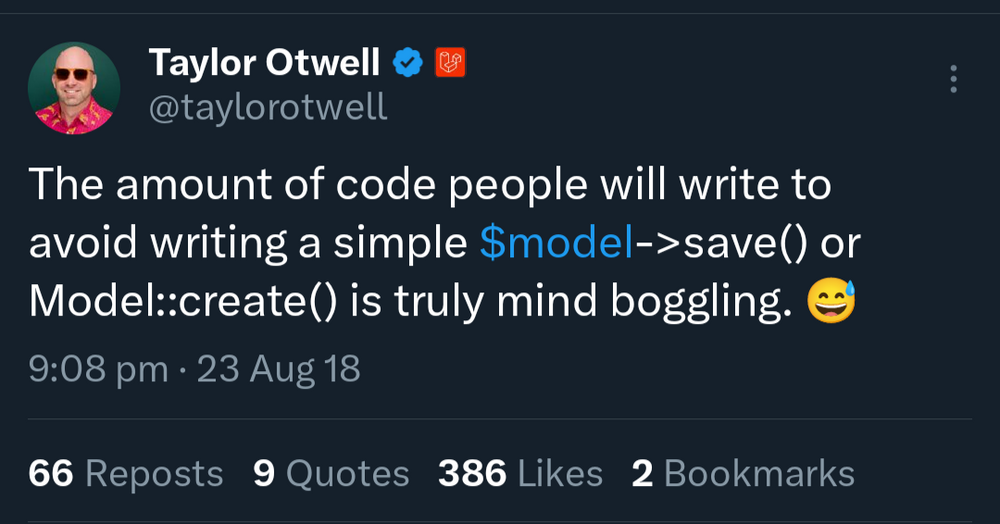Image resolution: width=1000 pixels, height=524 pixels.
Task: Click the 23 Aug 18 date
Action: 278,370
